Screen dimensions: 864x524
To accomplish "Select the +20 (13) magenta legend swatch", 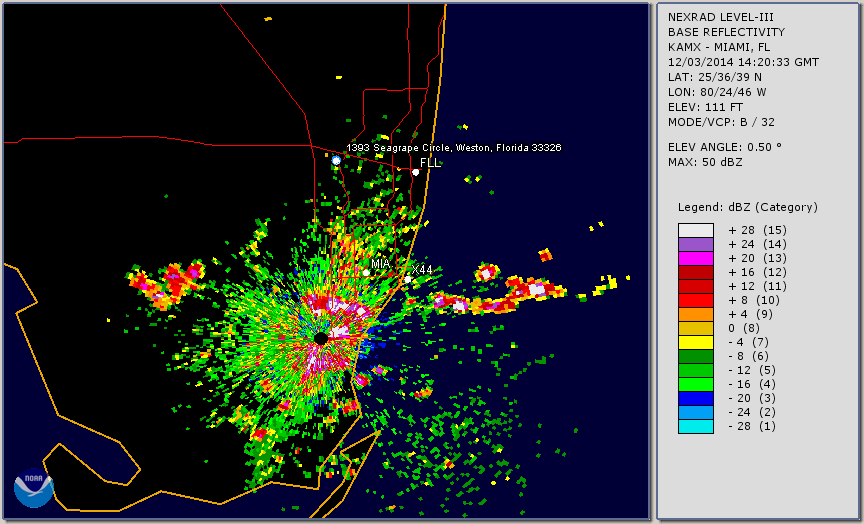I will (x=696, y=258).
